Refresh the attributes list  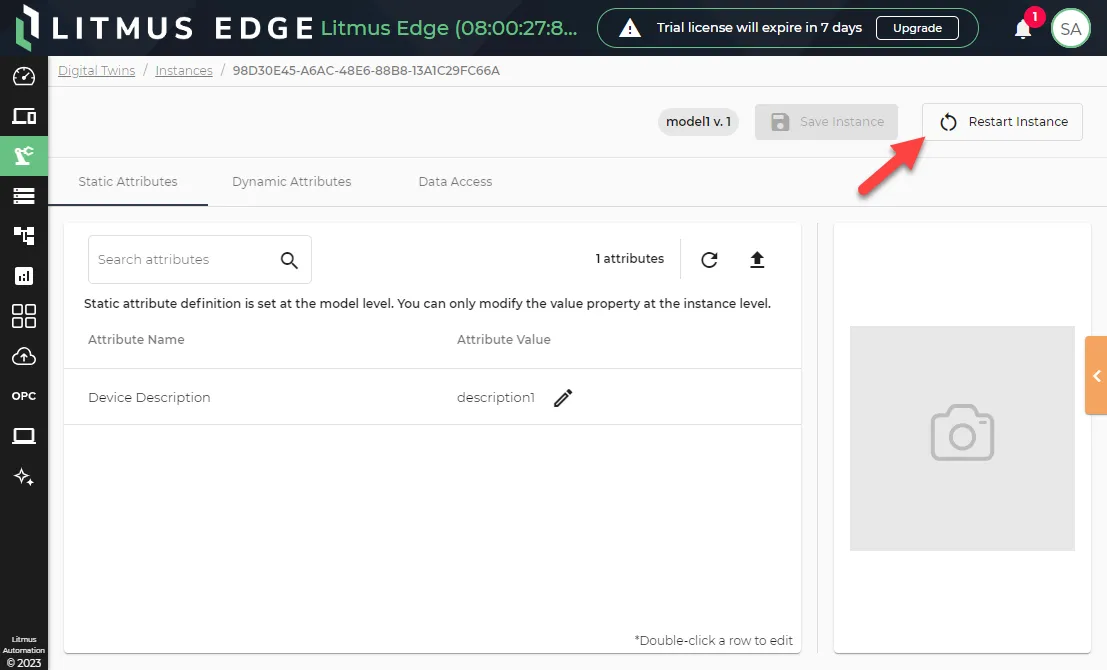click(710, 260)
